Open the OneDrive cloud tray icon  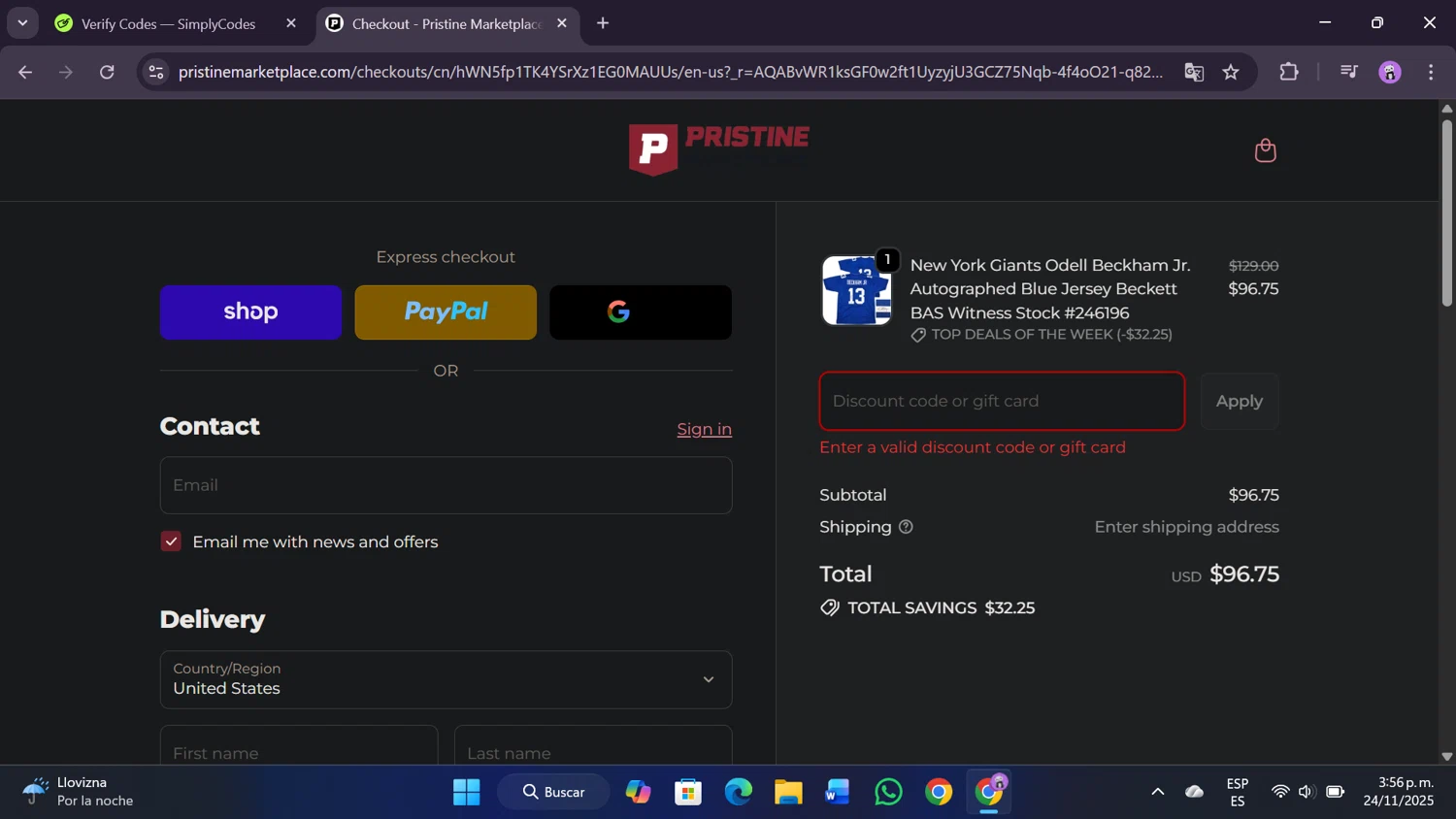click(x=1195, y=792)
